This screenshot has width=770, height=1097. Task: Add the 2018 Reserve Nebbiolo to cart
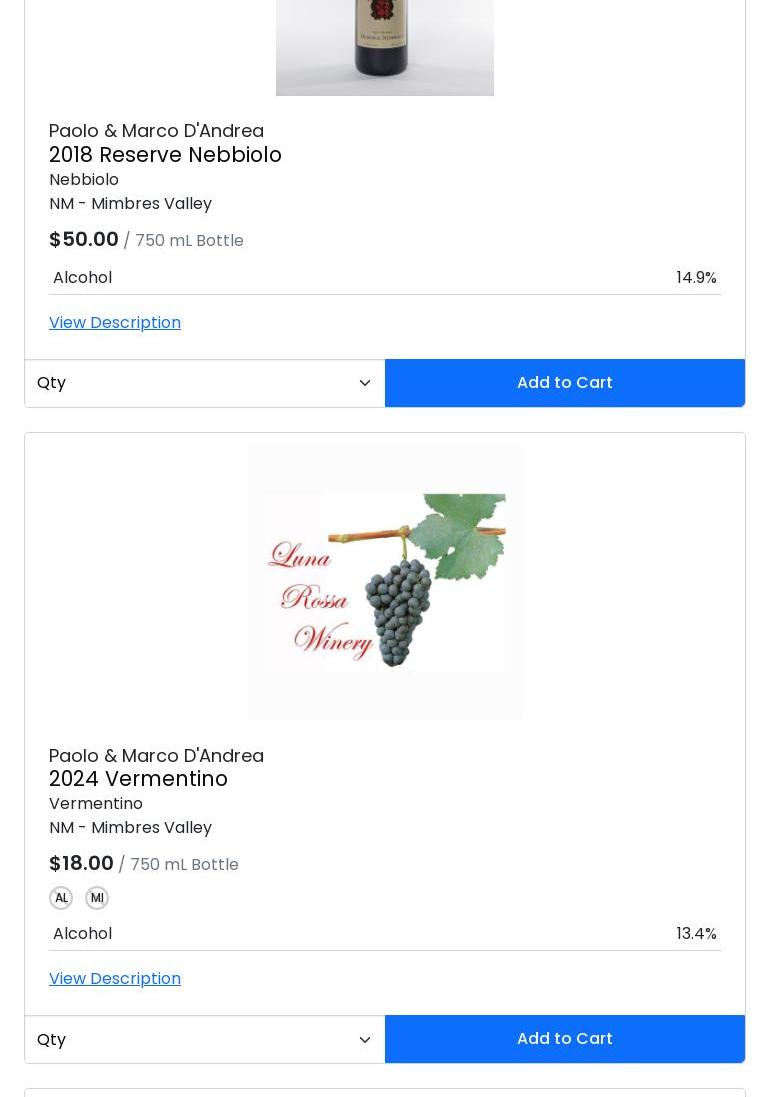coord(564,383)
